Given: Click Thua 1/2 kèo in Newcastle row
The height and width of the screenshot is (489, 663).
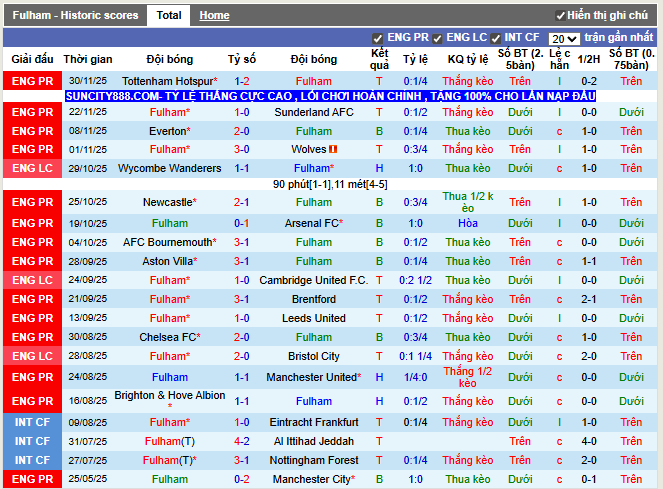Looking at the screenshot, I should click(x=468, y=202).
